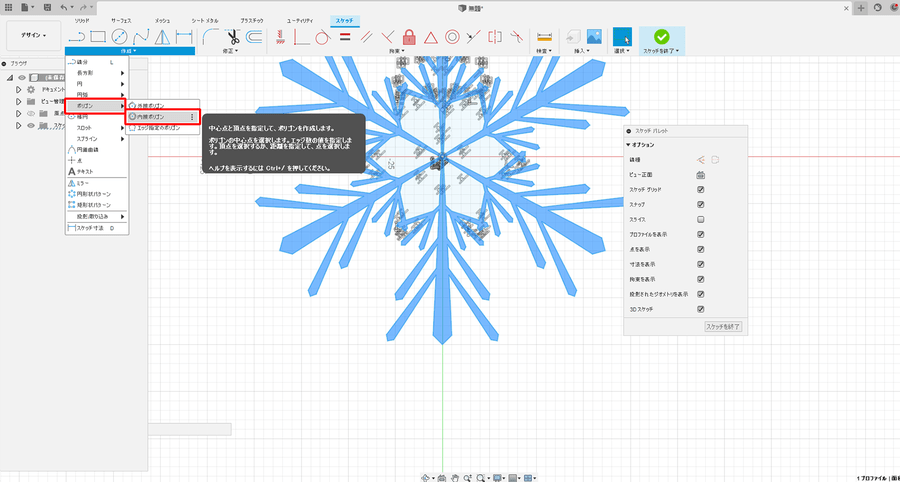900x482 pixels.
Task: Click the Insert Image icon
Action: tap(594, 37)
